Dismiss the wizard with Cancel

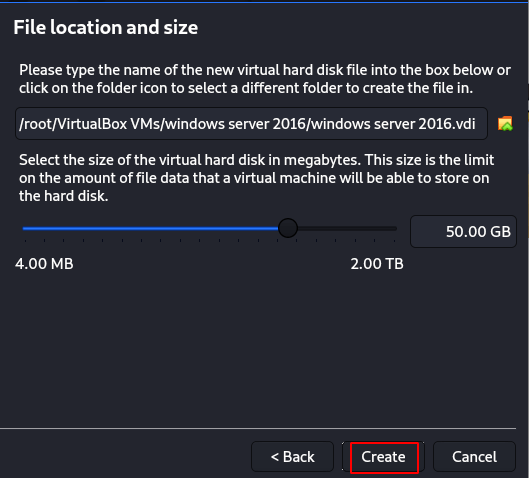click(x=474, y=457)
